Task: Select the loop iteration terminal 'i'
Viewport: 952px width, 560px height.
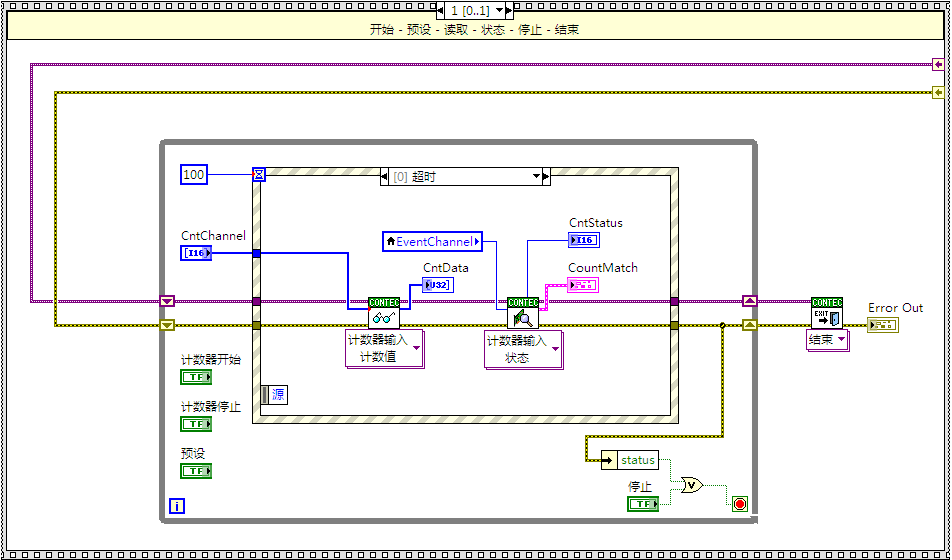Action: [177, 506]
